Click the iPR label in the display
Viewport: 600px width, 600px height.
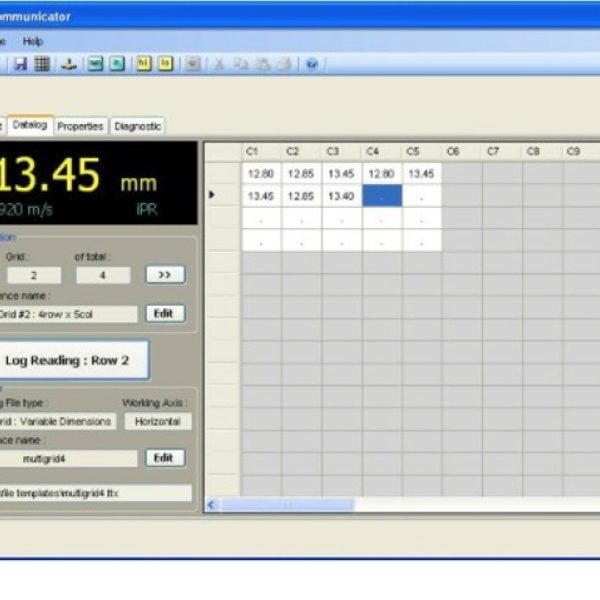(147, 209)
